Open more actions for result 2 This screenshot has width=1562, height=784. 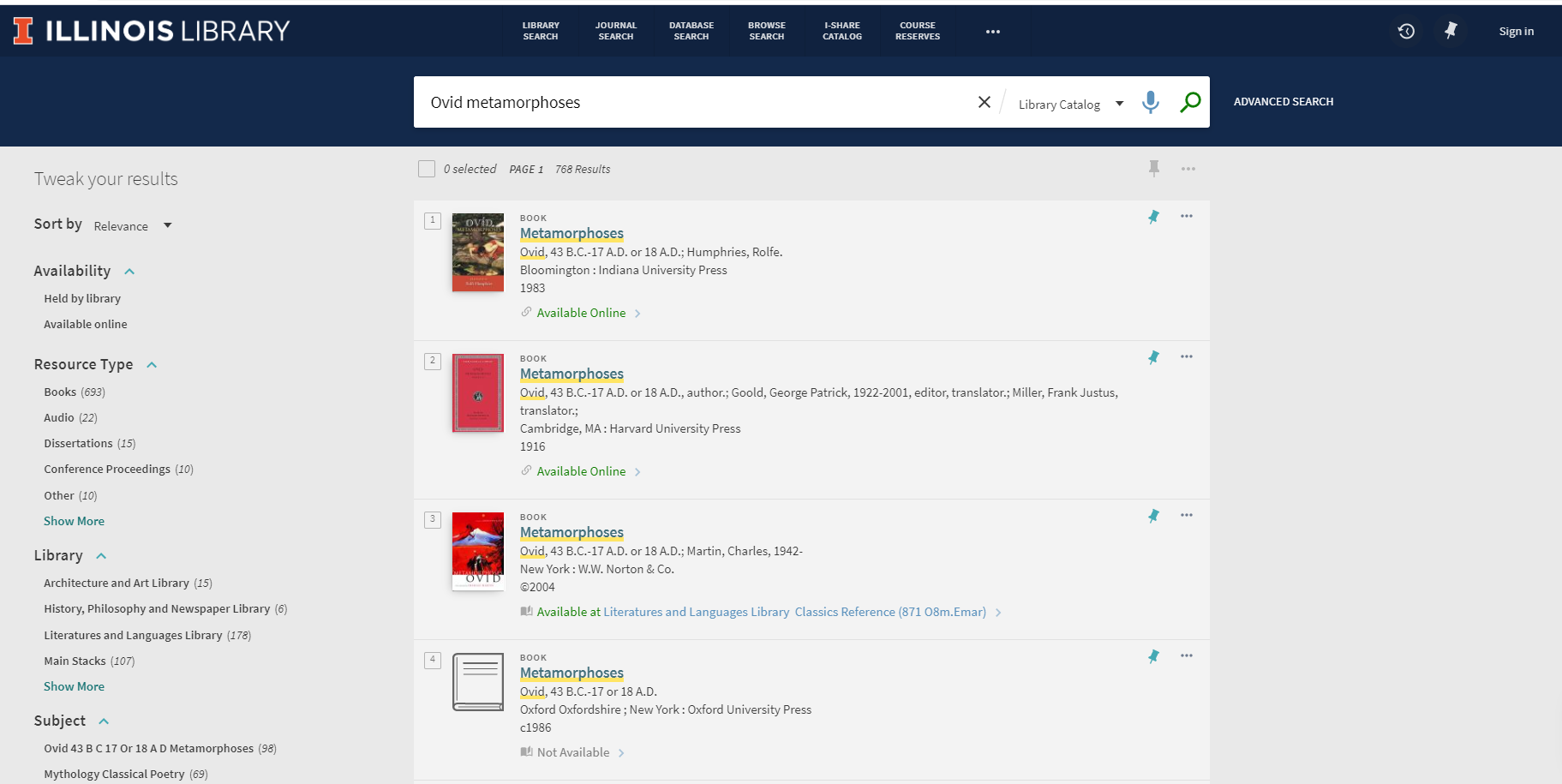1186,356
